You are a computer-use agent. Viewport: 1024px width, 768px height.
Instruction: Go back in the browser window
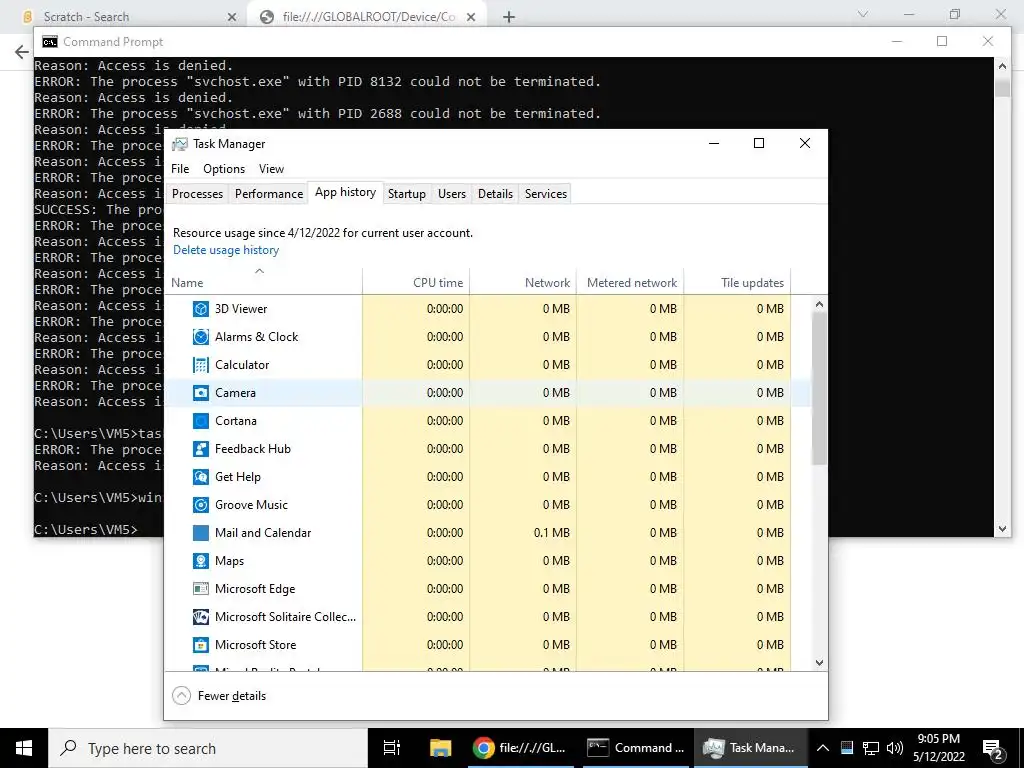pyautogui.click(x=22, y=52)
